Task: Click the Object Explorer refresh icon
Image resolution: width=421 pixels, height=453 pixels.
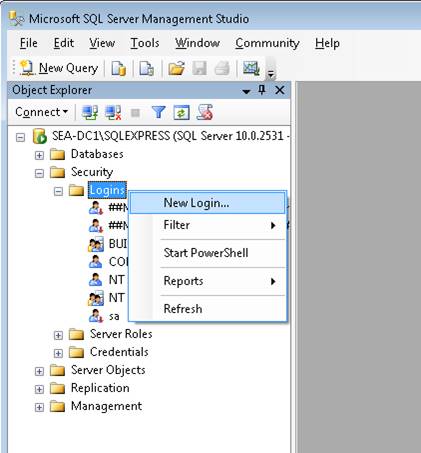Action: click(x=181, y=112)
